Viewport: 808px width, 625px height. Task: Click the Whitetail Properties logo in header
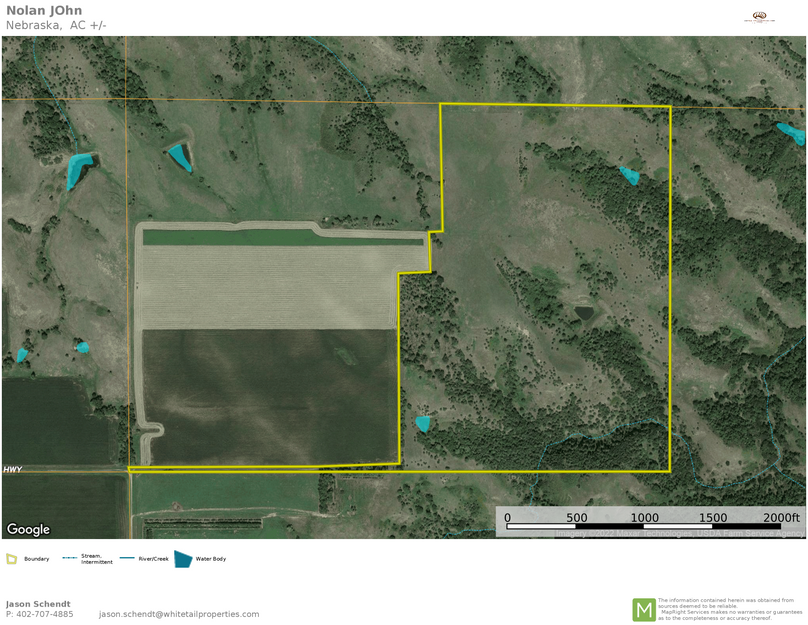click(759, 17)
